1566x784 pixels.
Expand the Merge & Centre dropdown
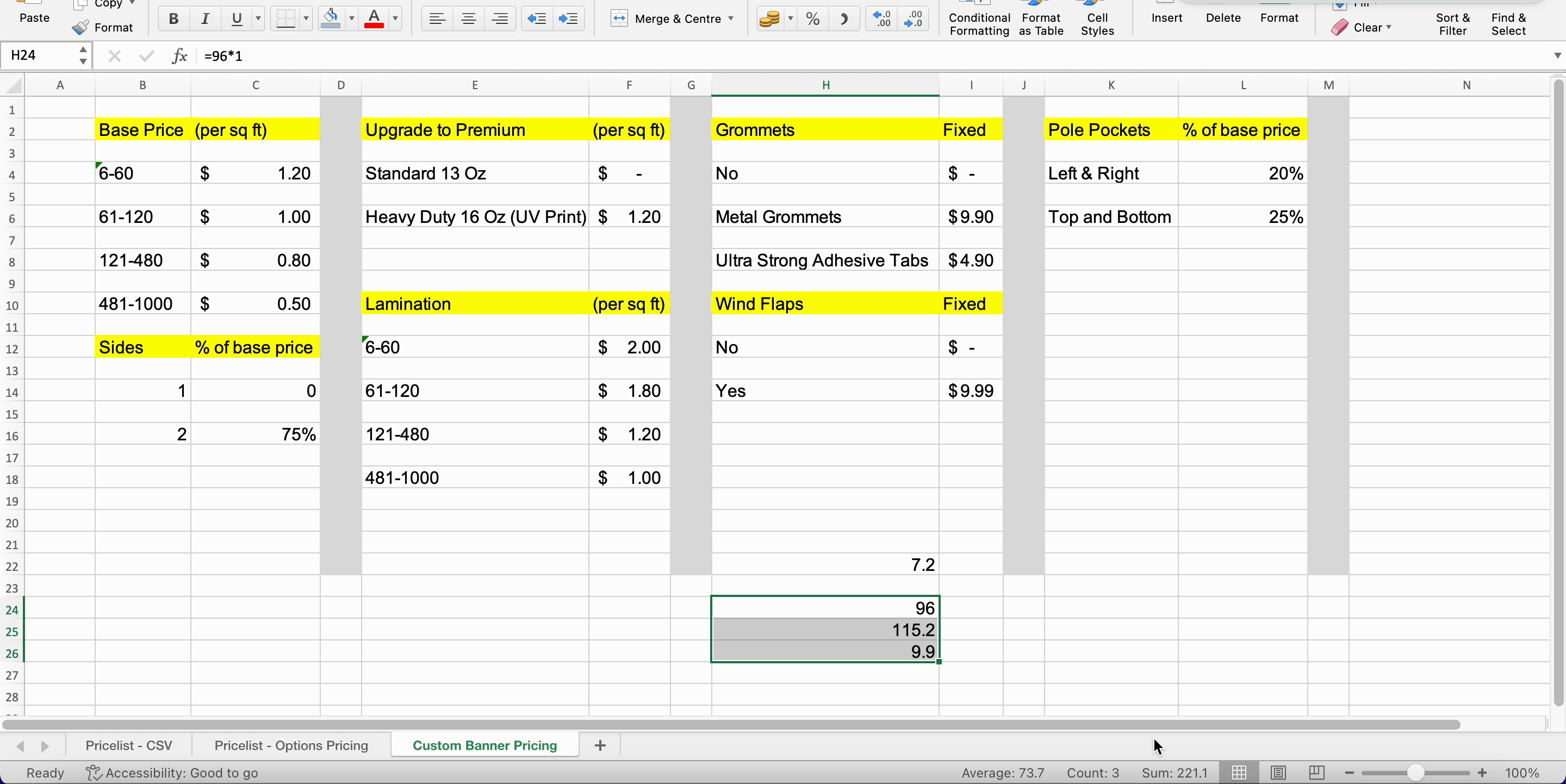coord(731,19)
